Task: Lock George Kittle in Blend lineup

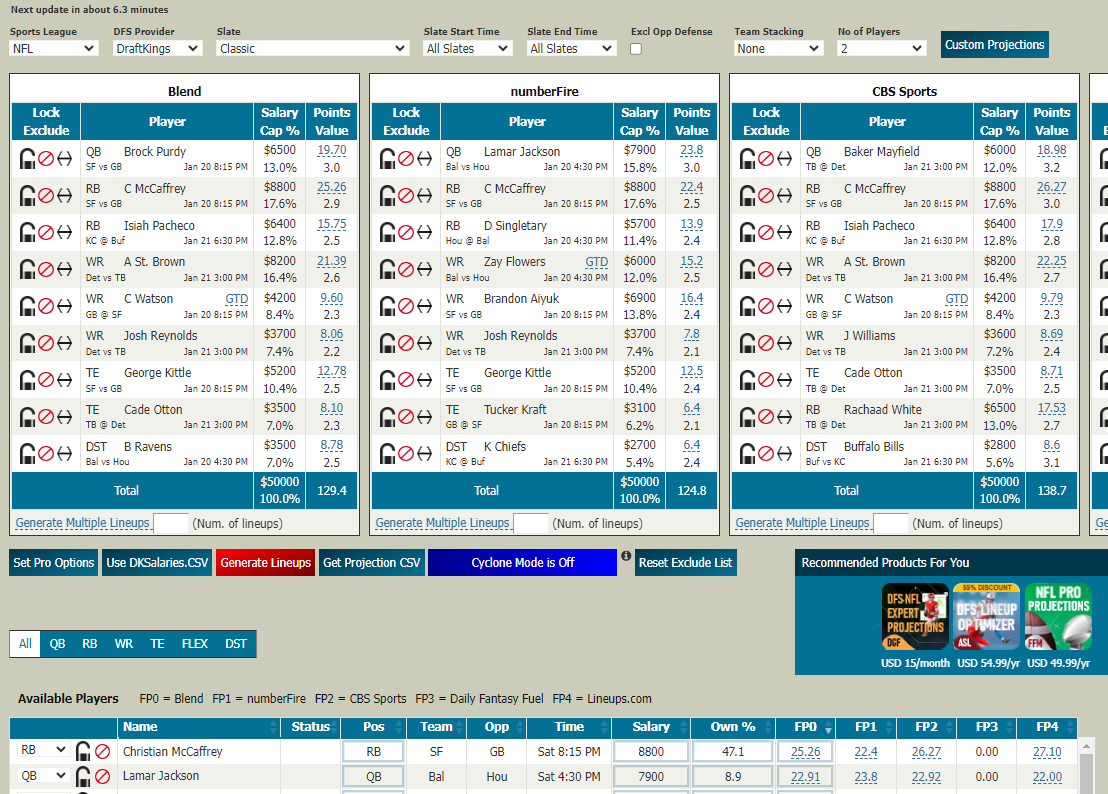Action: click(x=28, y=380)
